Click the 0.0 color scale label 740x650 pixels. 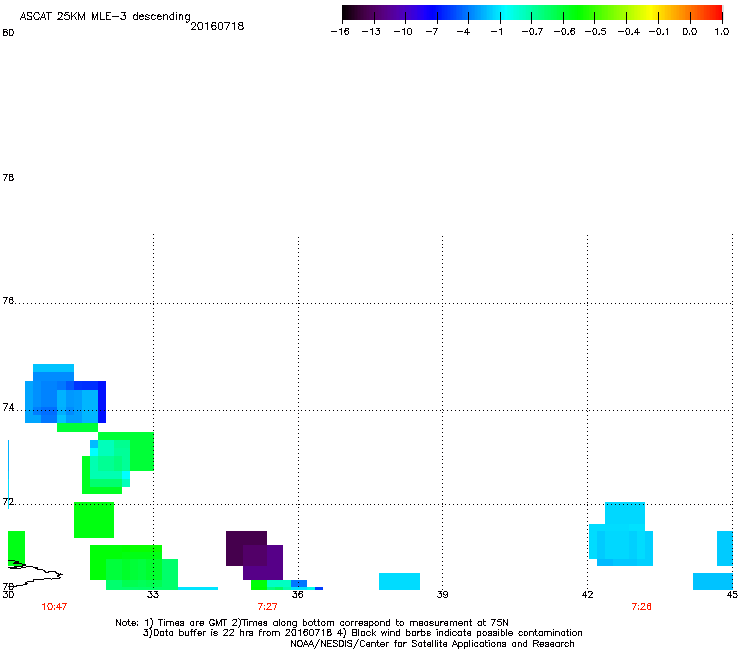[690, 32]
